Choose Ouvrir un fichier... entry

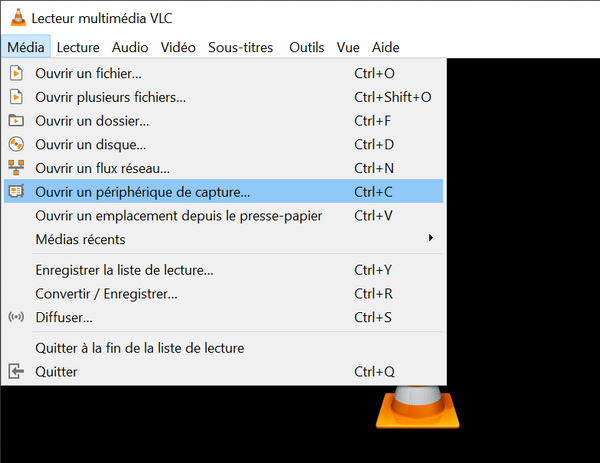point(223,73)
